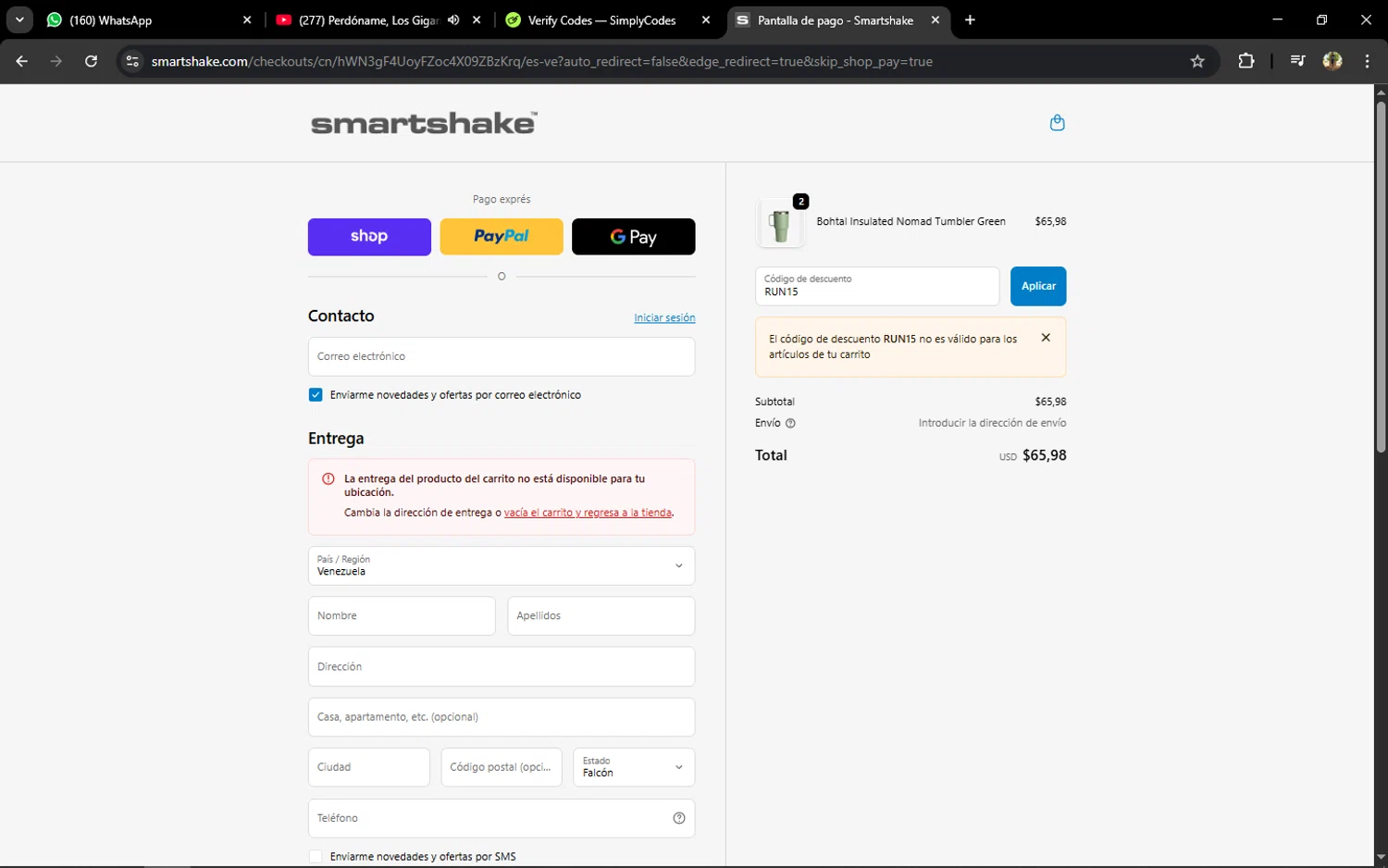Open the Chrome three-dot menu

(x=1367, y=61)
